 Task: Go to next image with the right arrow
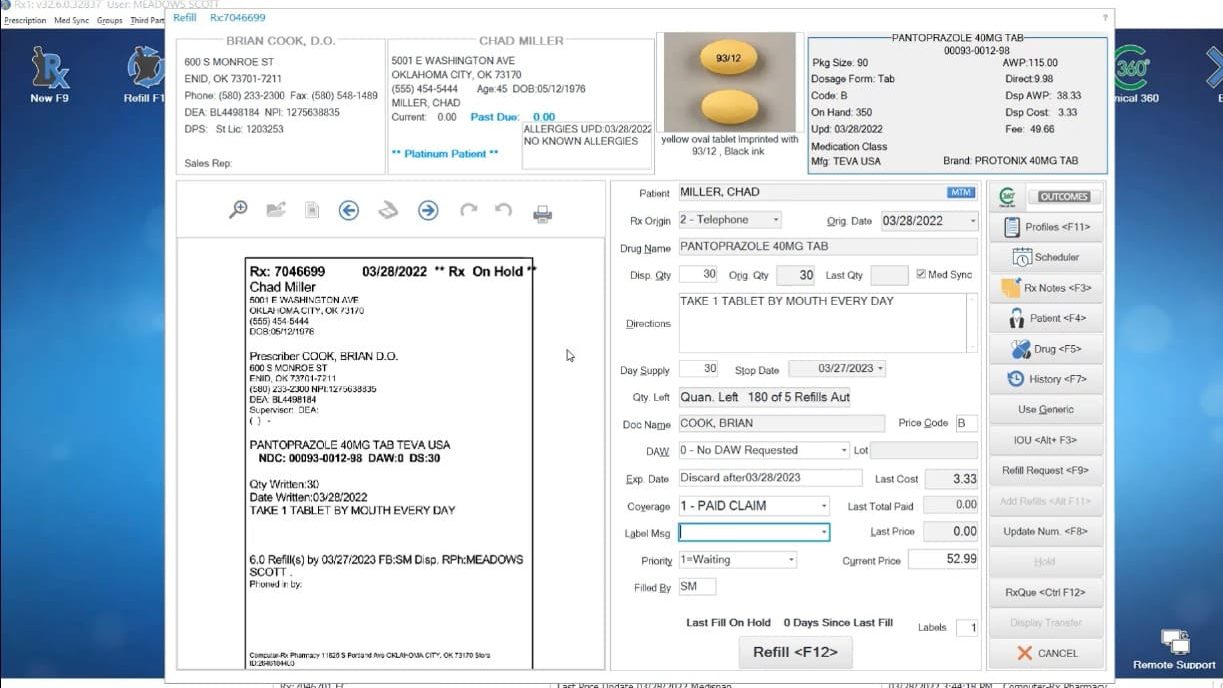[428, 210]
